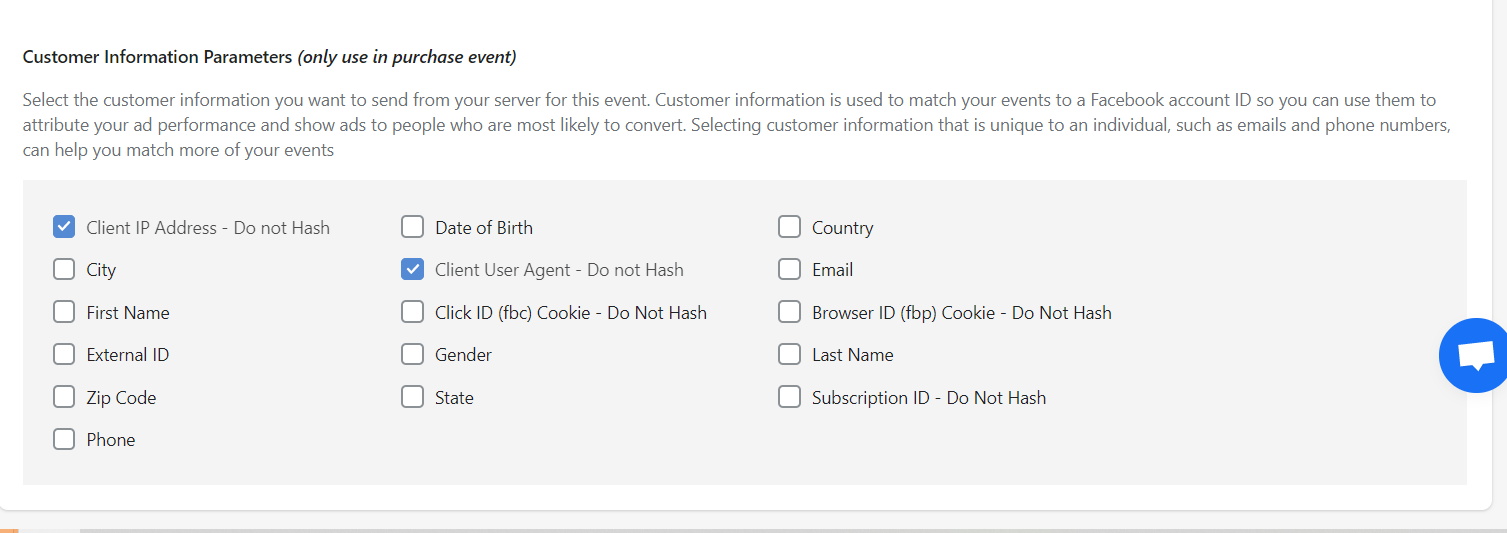
Task: Open the blue chat support bubble
Action: (x=1474, y=355)
